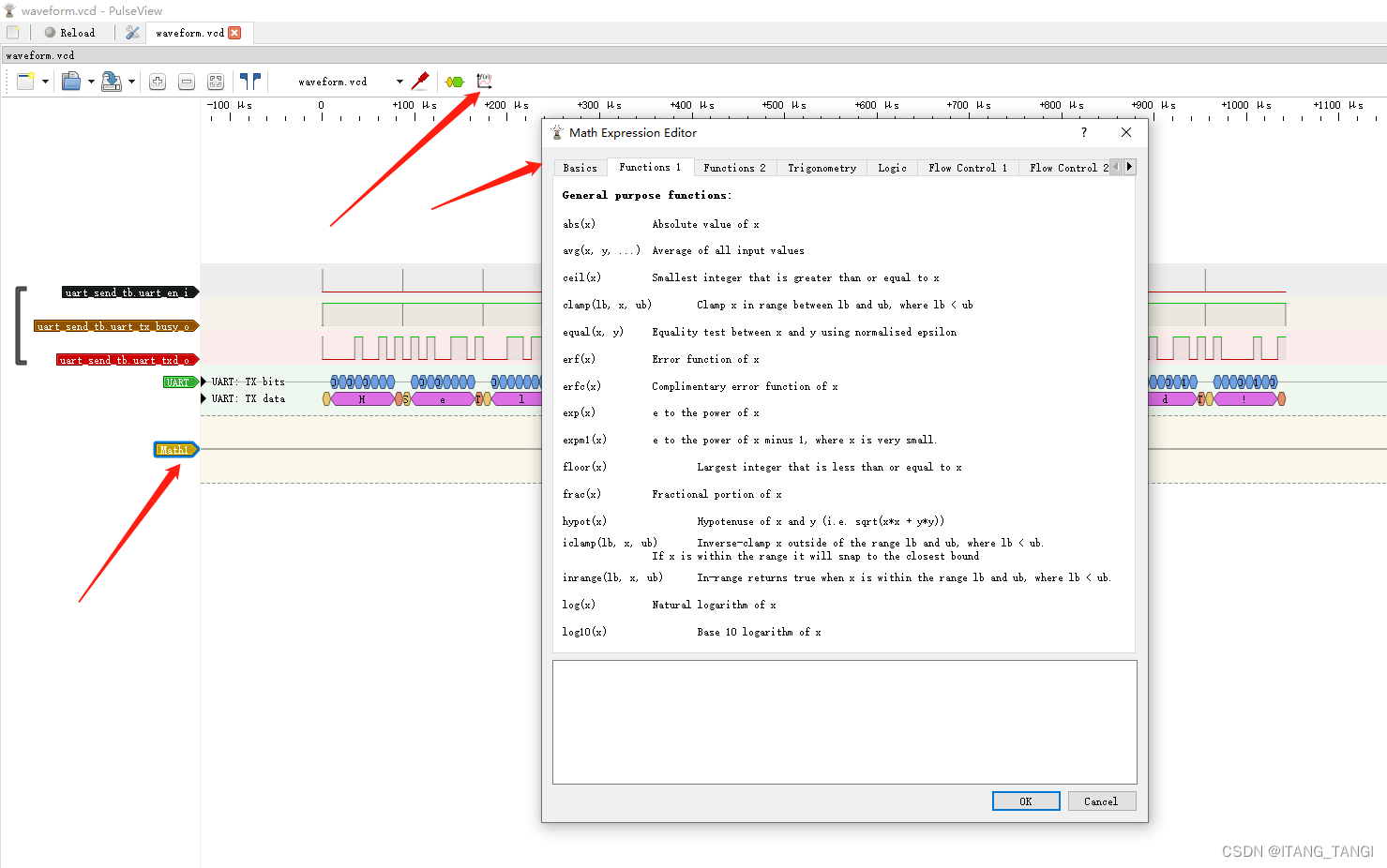1387x868 pixels.
Task: Click the run/capture probe icon
Action: click(x=420, y=82)
